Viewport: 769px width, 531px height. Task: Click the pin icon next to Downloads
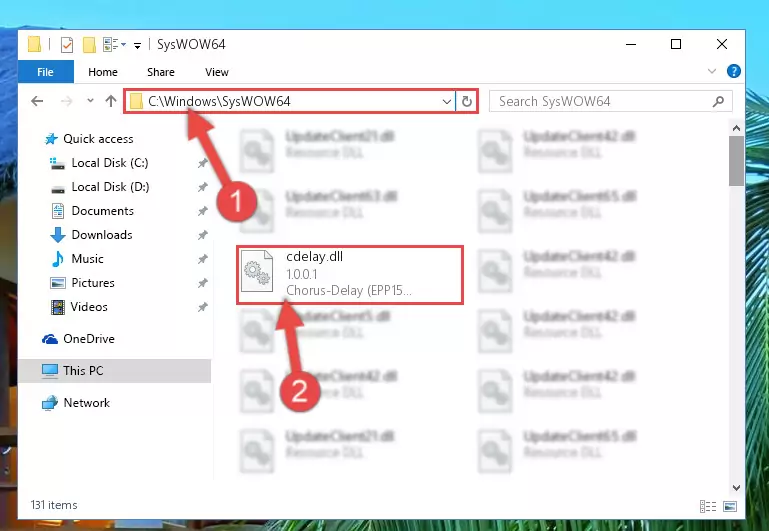(x=203, y=235)
